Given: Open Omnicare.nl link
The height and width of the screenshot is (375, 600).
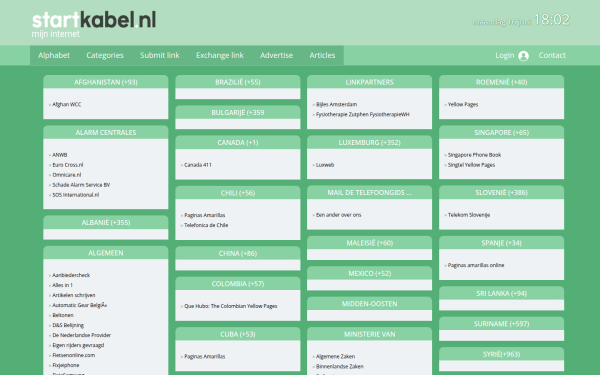Looking at the screenshot, I should [x=67, y=175].
